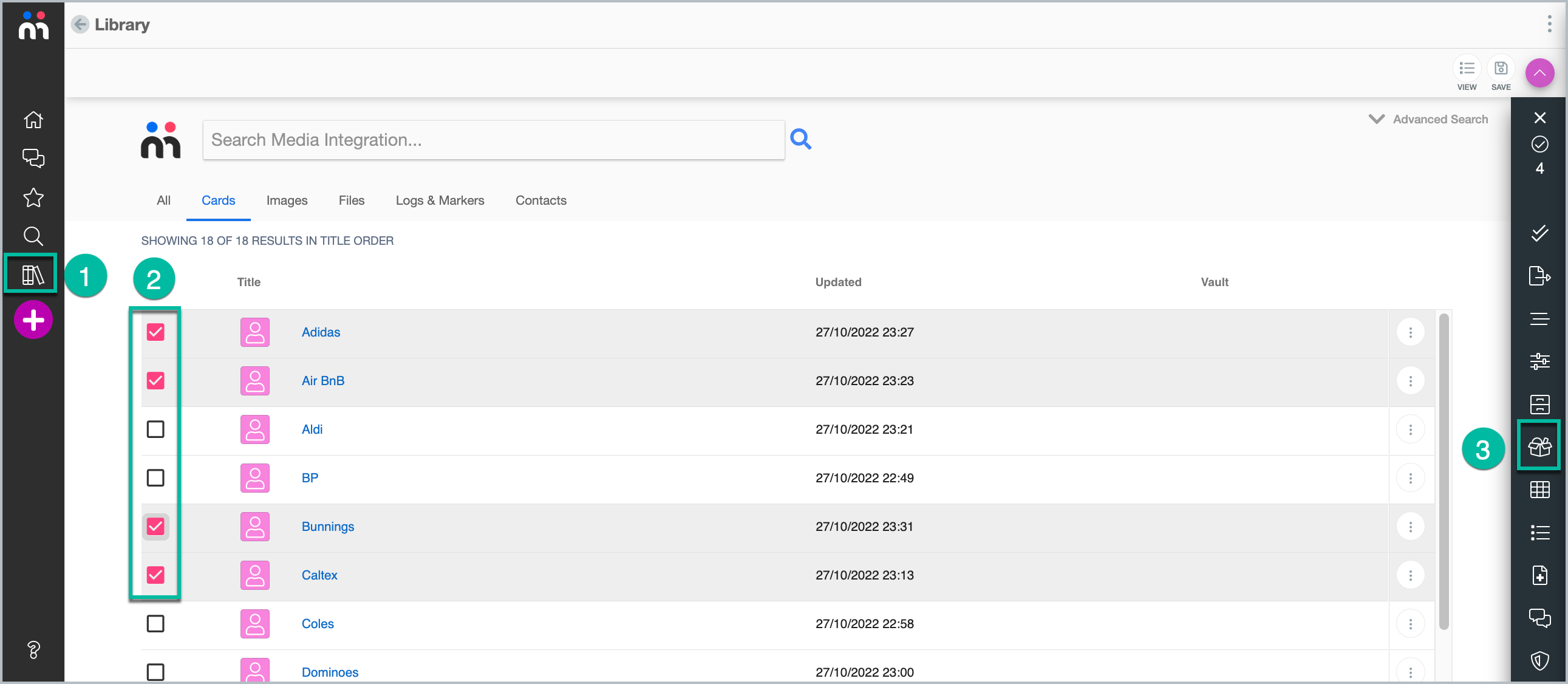
Task: Click the blue search magnifier icon
Action: coord(800,140)
